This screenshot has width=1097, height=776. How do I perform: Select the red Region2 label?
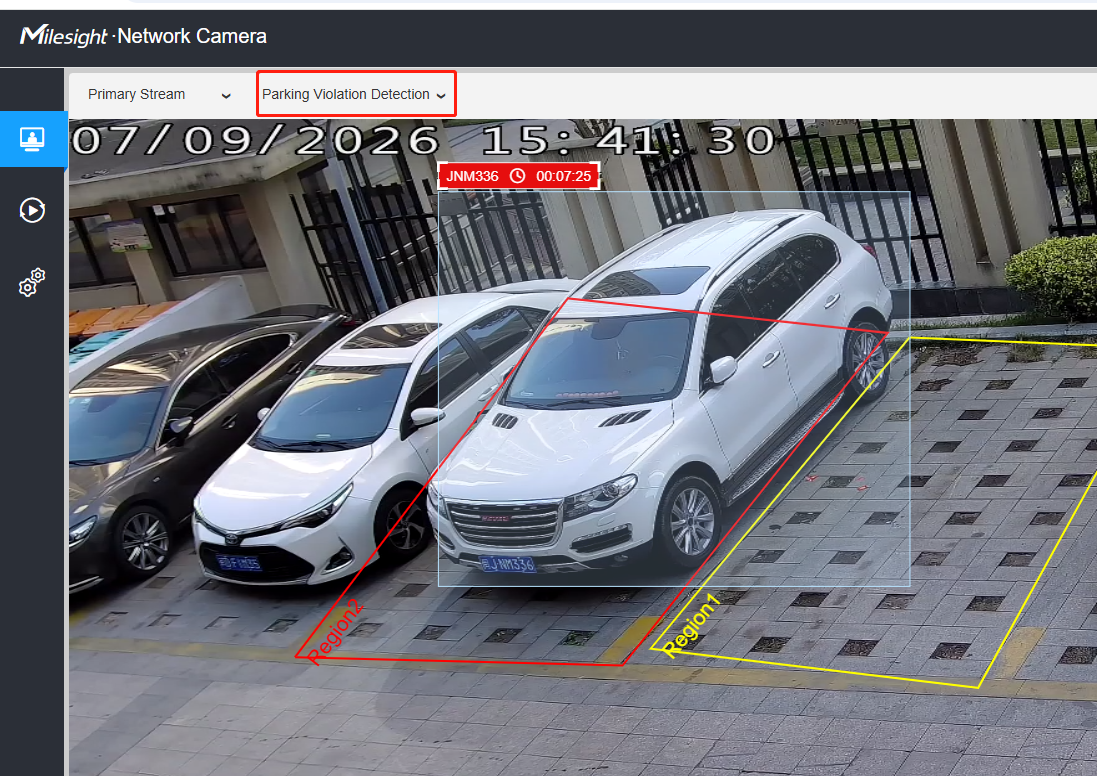[335, 630]
